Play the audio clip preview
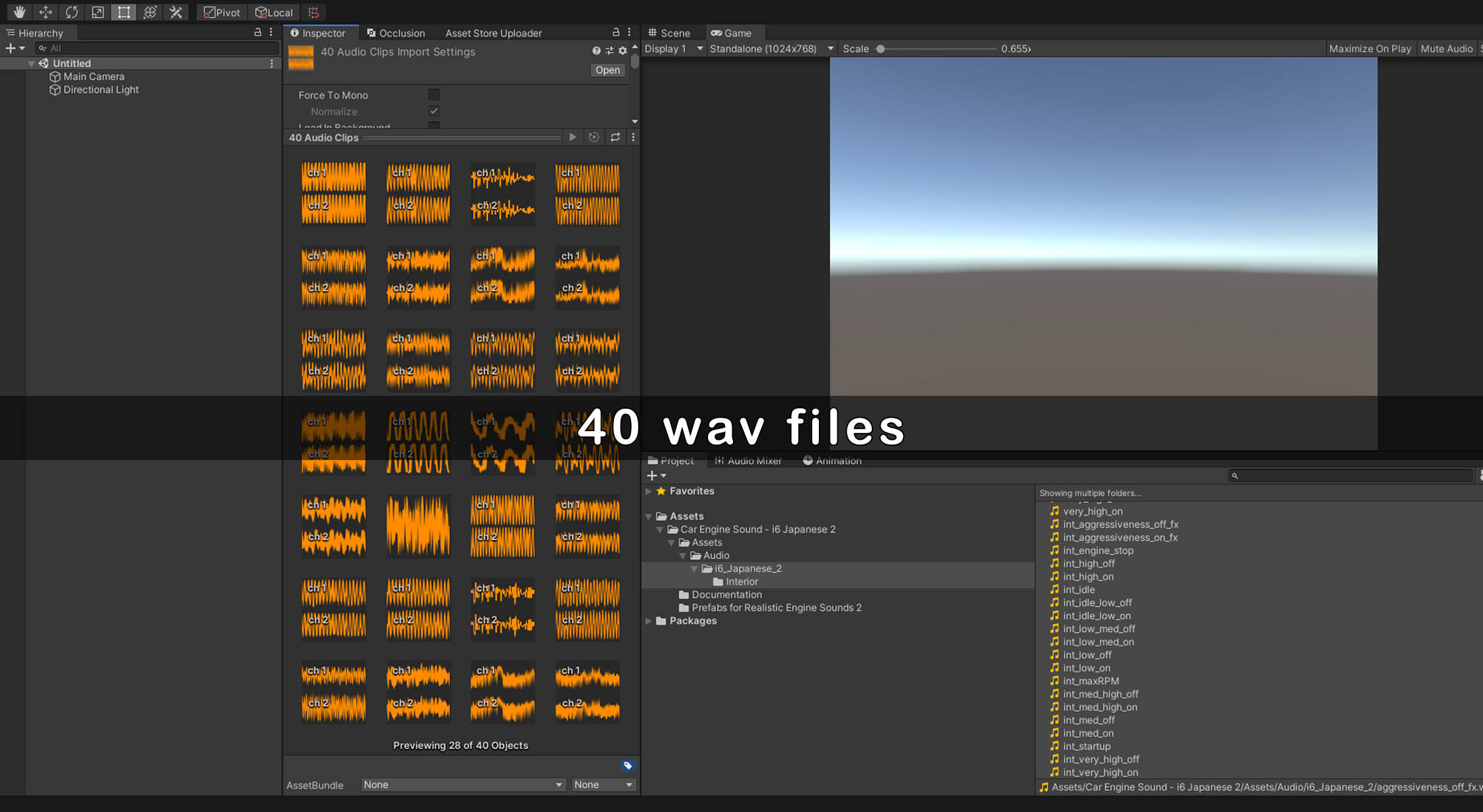The width and height of the screenshot is (1483, 812). (573, 137)
